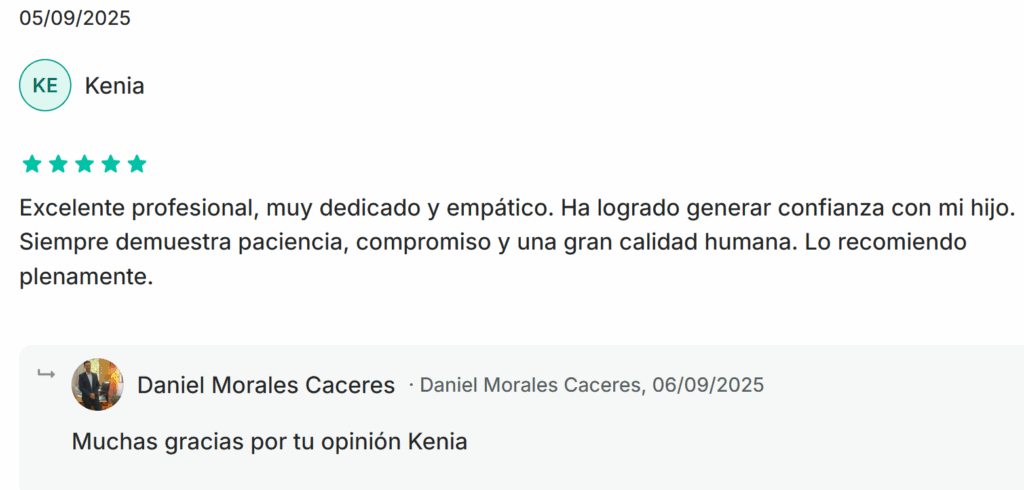The image size is (1024, 490).
Task: Open the bold Daniel Morales Caceres name
Action: 266,385
